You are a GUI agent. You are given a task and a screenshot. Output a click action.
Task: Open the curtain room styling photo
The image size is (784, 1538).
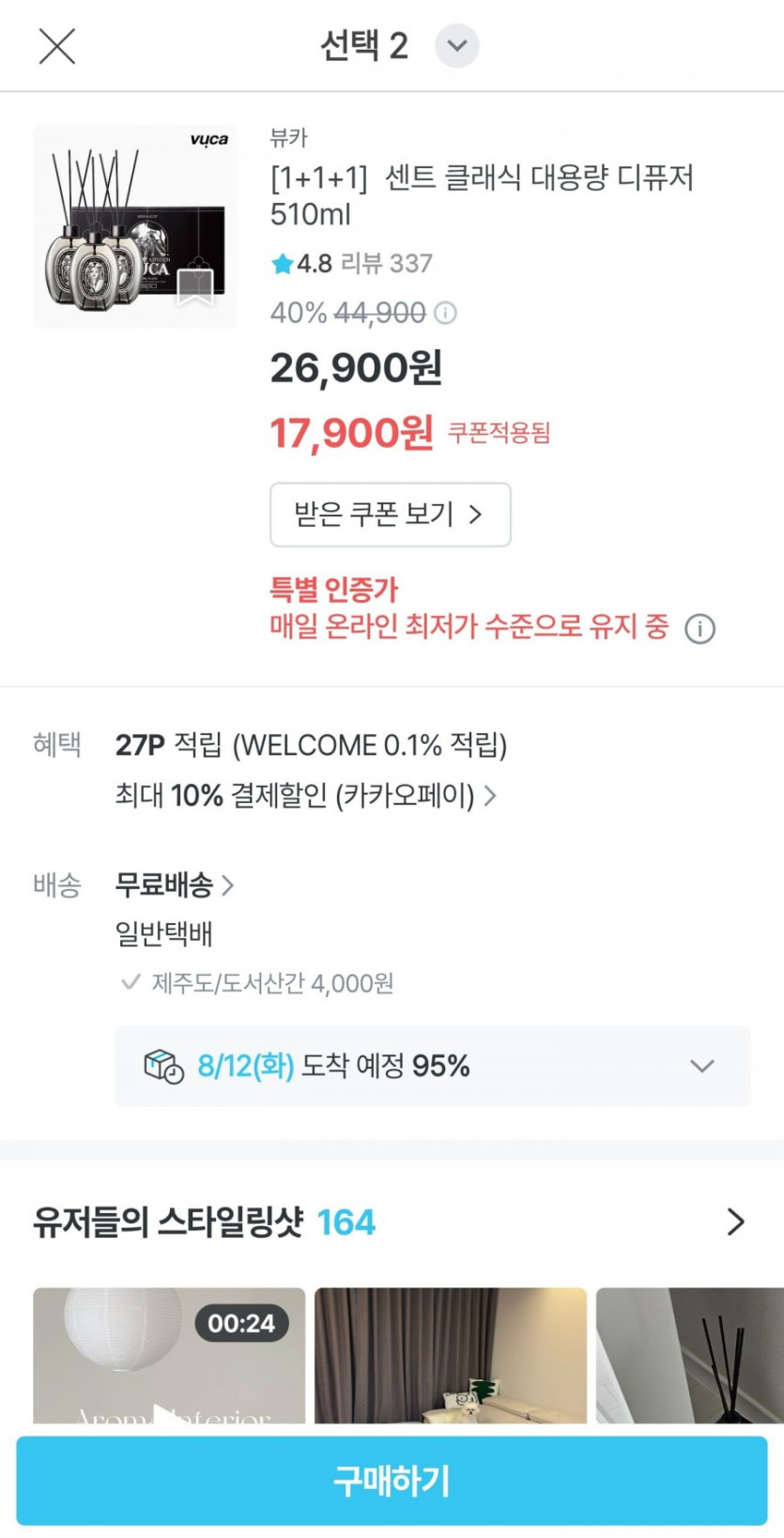pyautogui.click(x=450, y=1356)
